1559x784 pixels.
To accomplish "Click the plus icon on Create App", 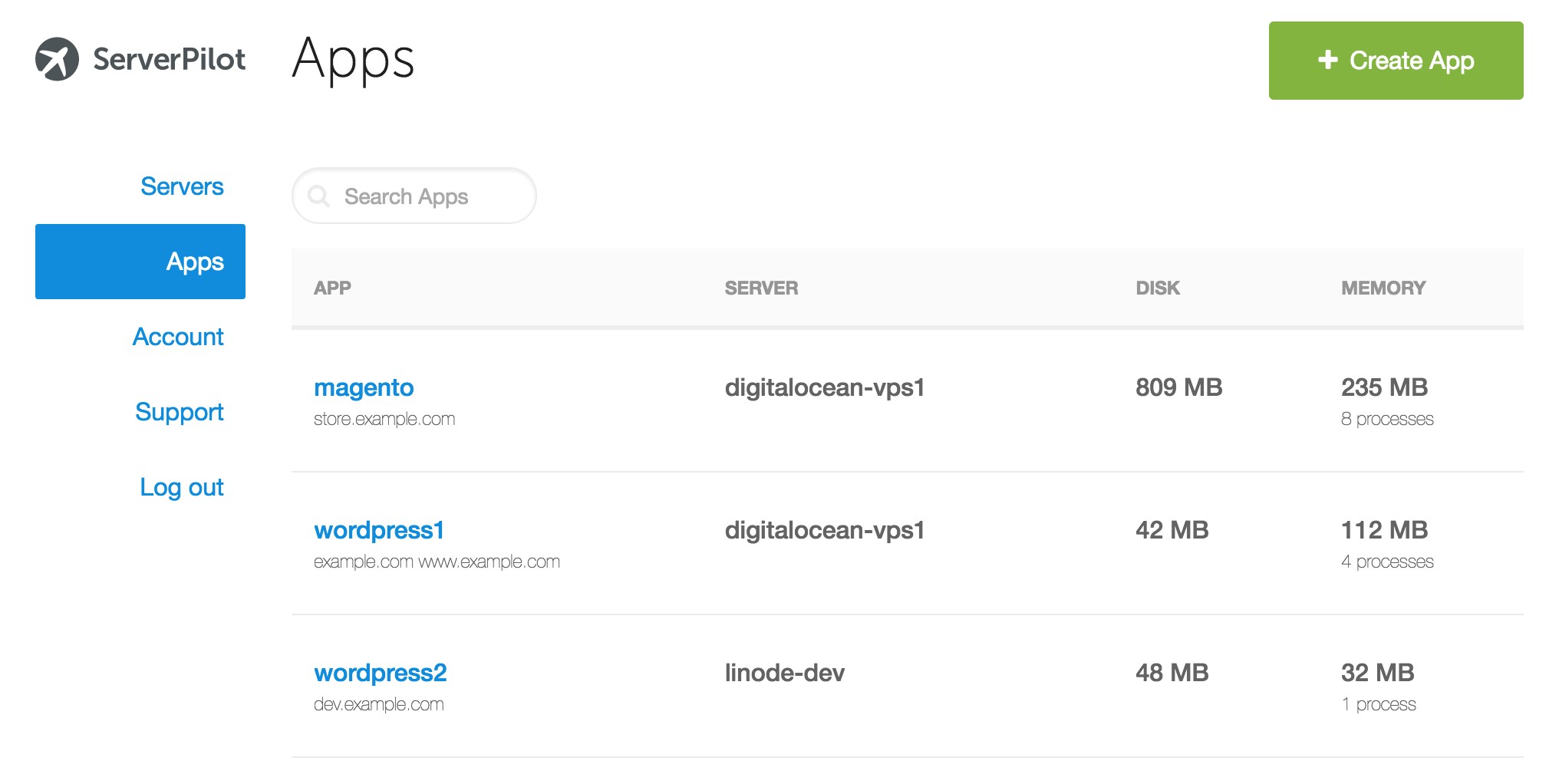I will click(x=1328, y=60).
